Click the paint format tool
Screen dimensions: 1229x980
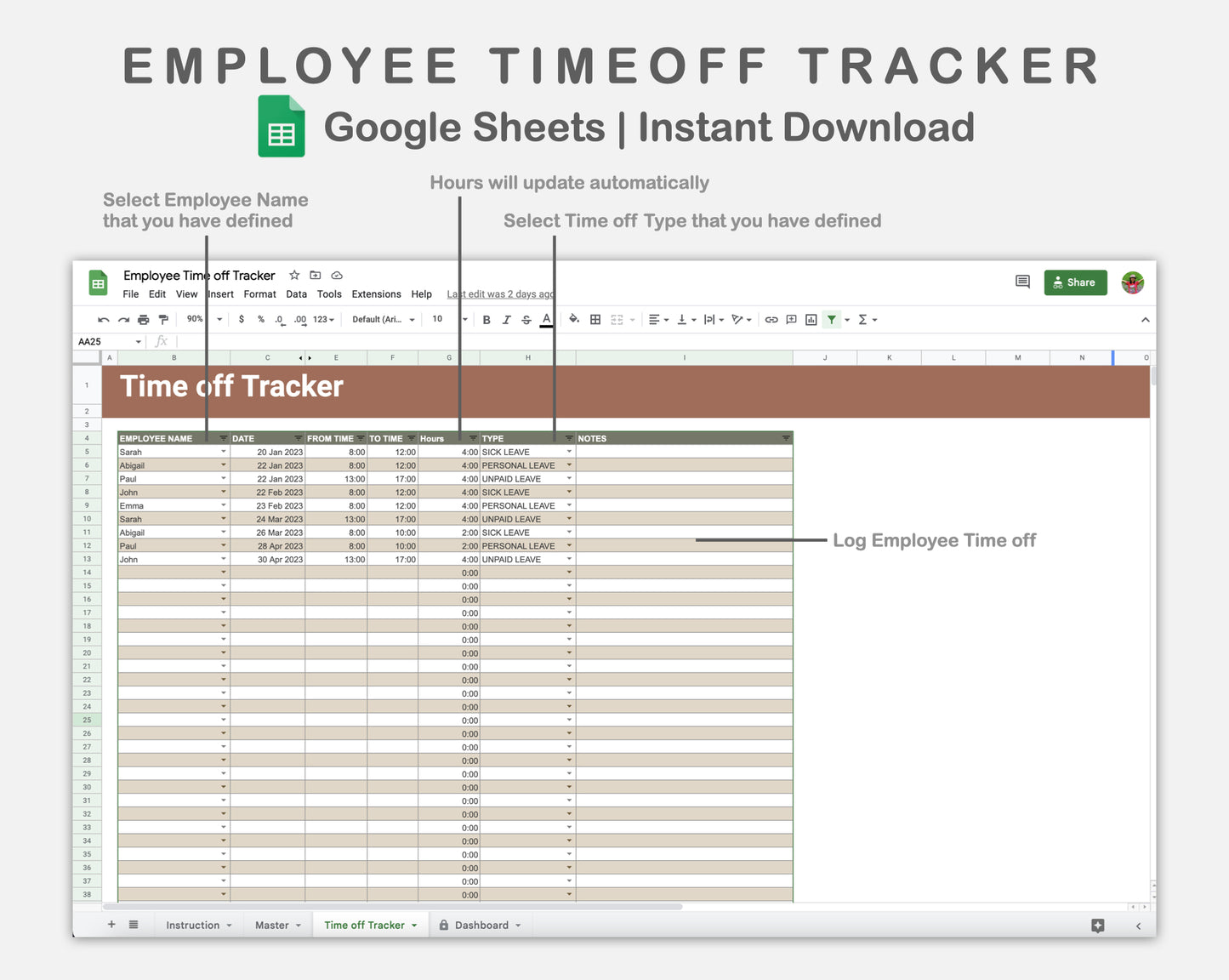(163, 319)
